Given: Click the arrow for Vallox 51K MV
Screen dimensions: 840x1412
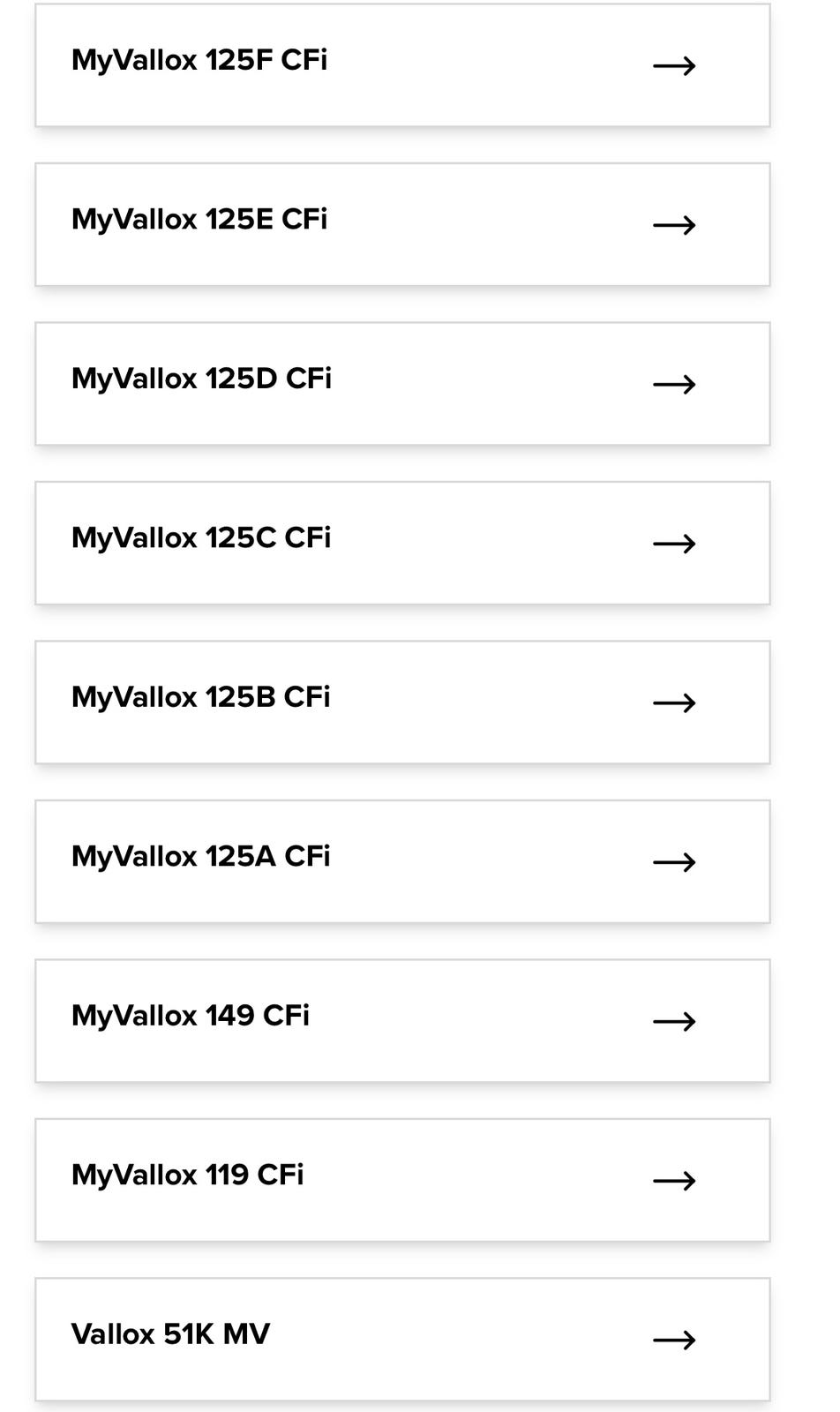Looking at the screenshot, I should pyautogui.click(x=674, y=1340).
